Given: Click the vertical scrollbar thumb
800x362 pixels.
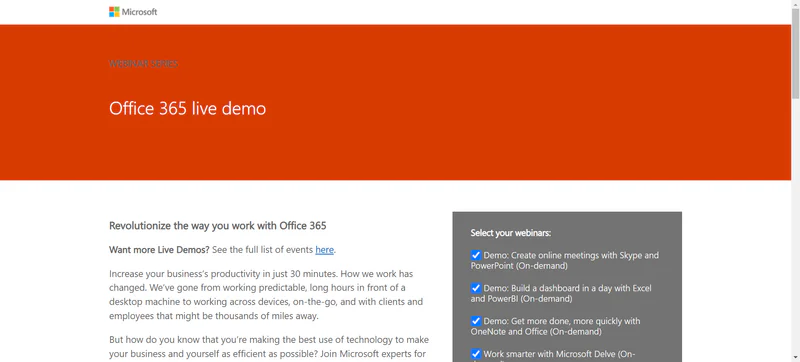Looking at the screenshot, I should (795, 54).
